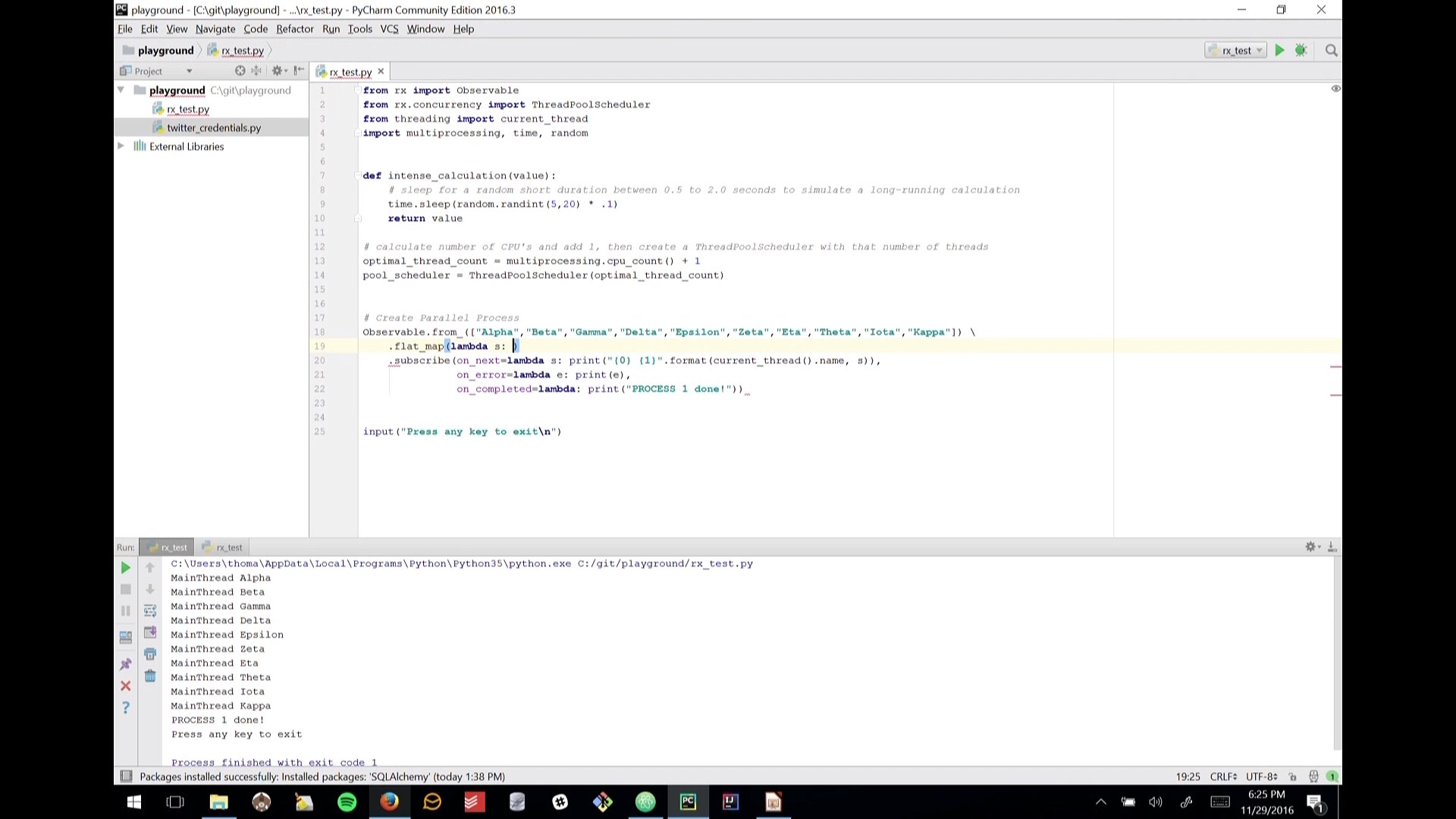1456x819 pixels.
Task: Clear all console output with trash icon
Action: (x=150, y=676)
